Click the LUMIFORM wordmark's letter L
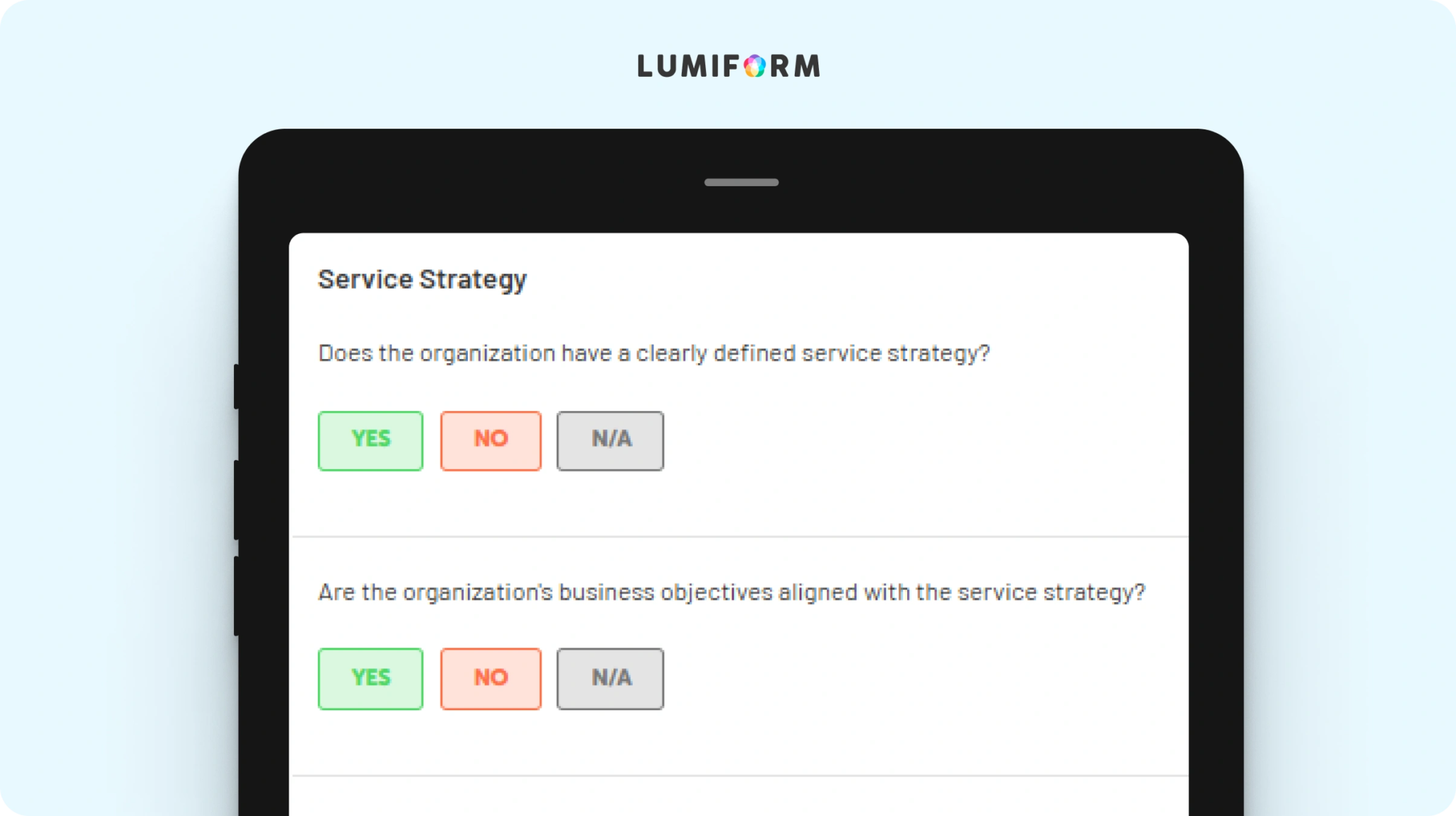The height and width of the screenshot is (816, 1456). pyautogui.click(x=644, y=66)
